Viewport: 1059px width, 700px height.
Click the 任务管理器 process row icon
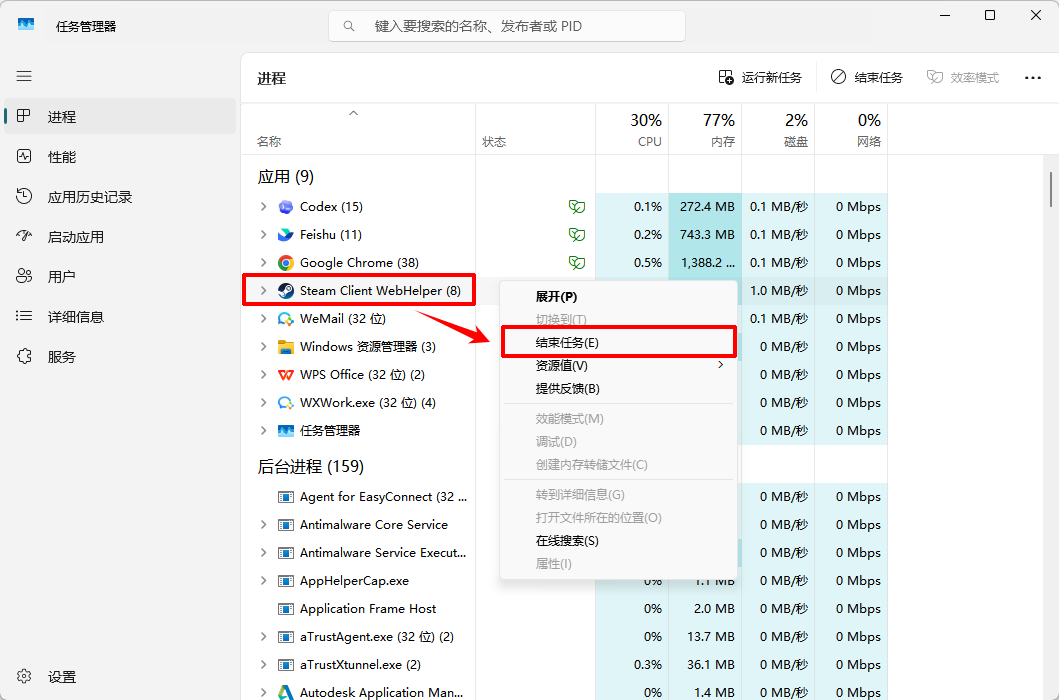click(286, 430)
